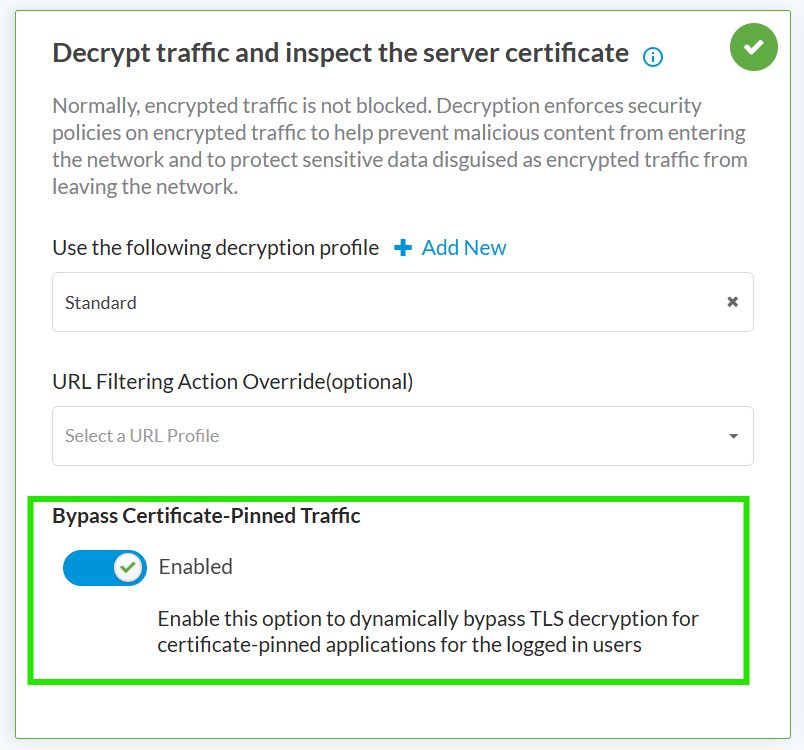Image resolution: width=804 pixels, height=750 pixels.
Task: Clear the Standard profile with the X icon
Action: 732,302
